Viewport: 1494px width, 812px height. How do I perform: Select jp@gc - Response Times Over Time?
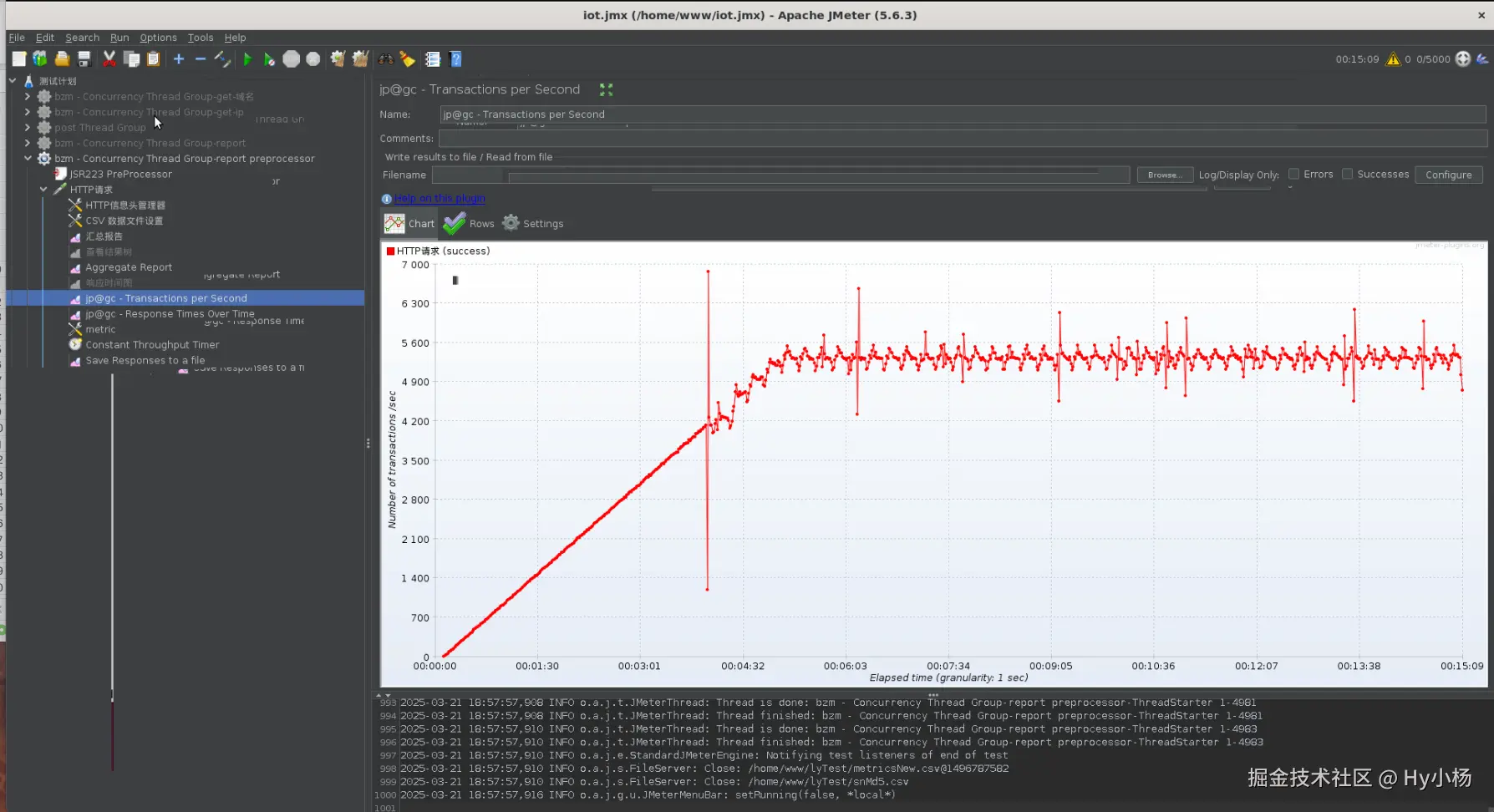point(170,314)
